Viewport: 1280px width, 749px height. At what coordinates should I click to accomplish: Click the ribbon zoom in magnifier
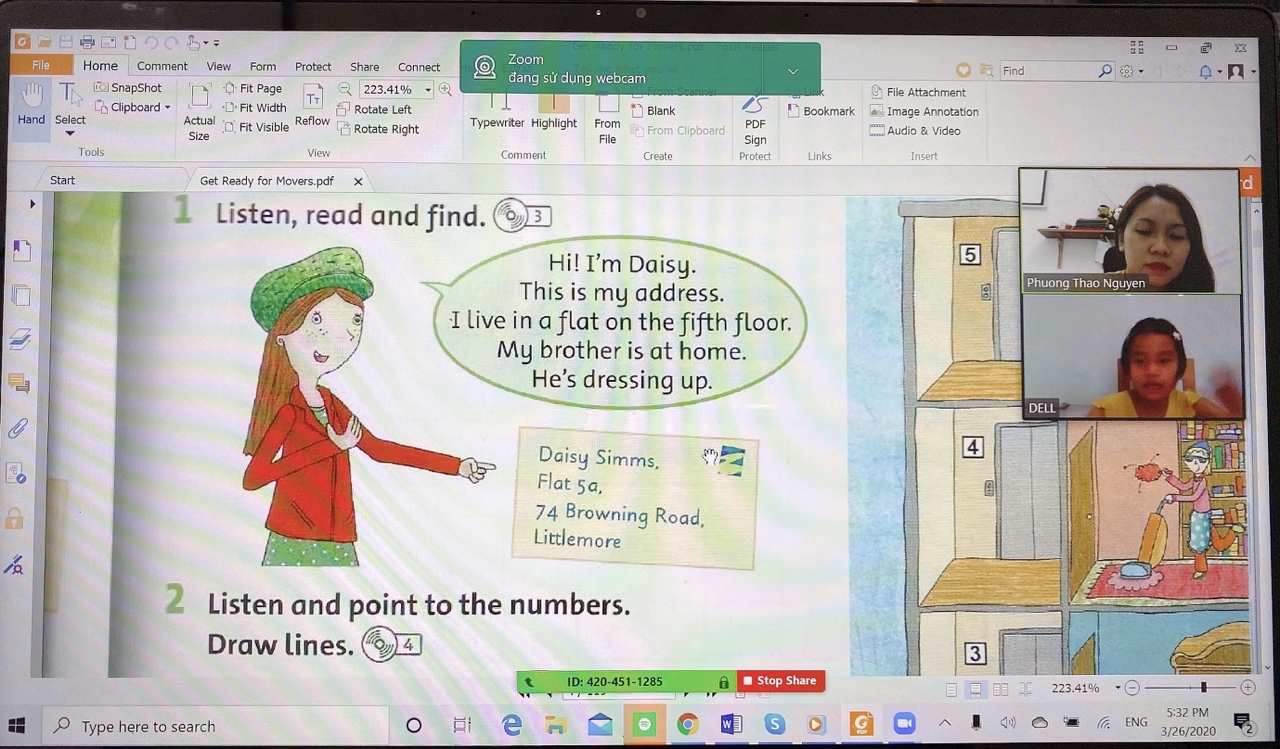coord(445,89)
